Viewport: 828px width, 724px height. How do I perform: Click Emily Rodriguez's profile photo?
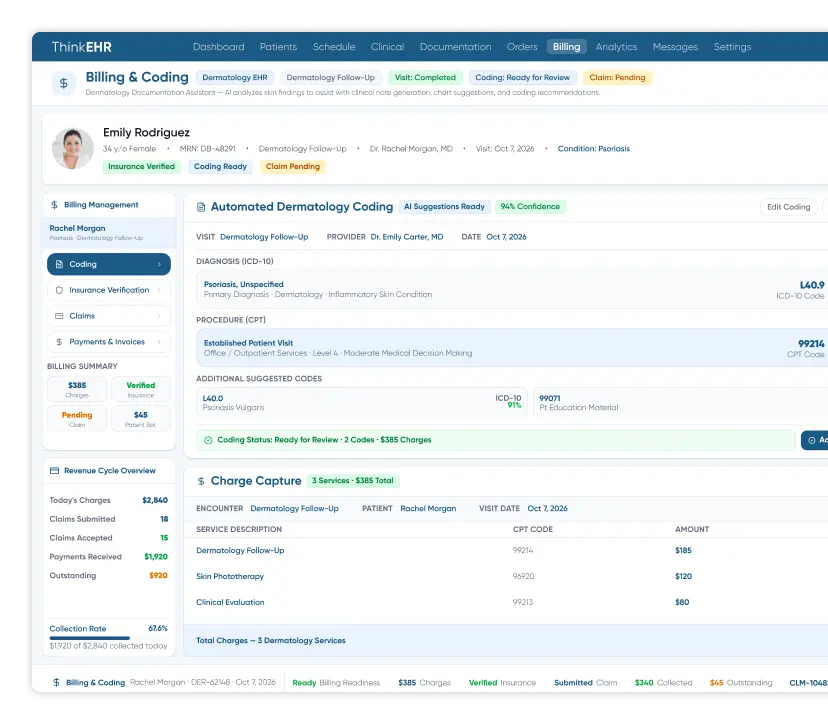pos(73,148)
